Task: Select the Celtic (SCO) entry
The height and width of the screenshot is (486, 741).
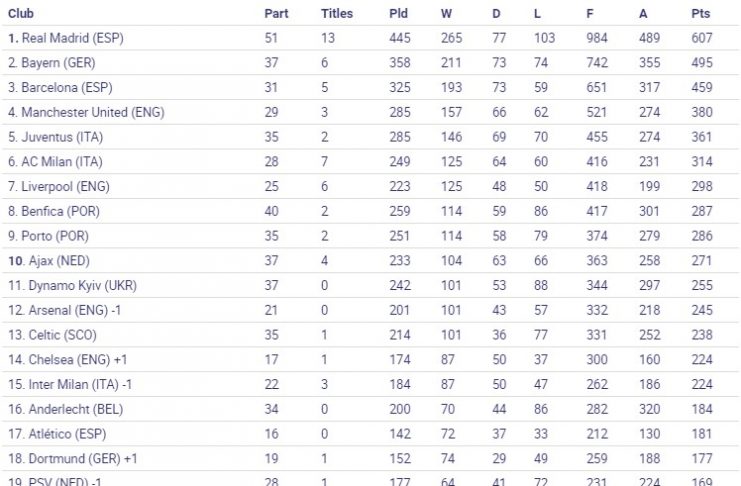Action: [52, 335]
